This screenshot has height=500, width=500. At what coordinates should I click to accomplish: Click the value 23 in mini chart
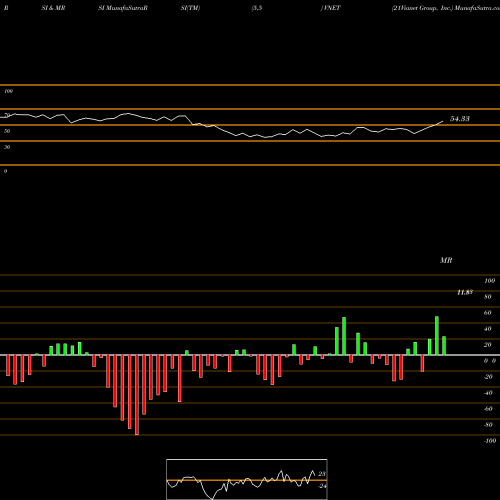(x=322, y=474)
